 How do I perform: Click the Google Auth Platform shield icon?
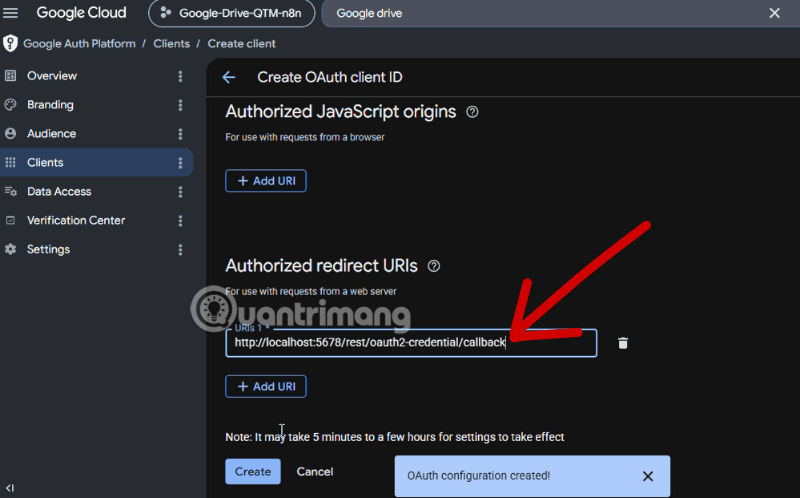click(10, 44)
